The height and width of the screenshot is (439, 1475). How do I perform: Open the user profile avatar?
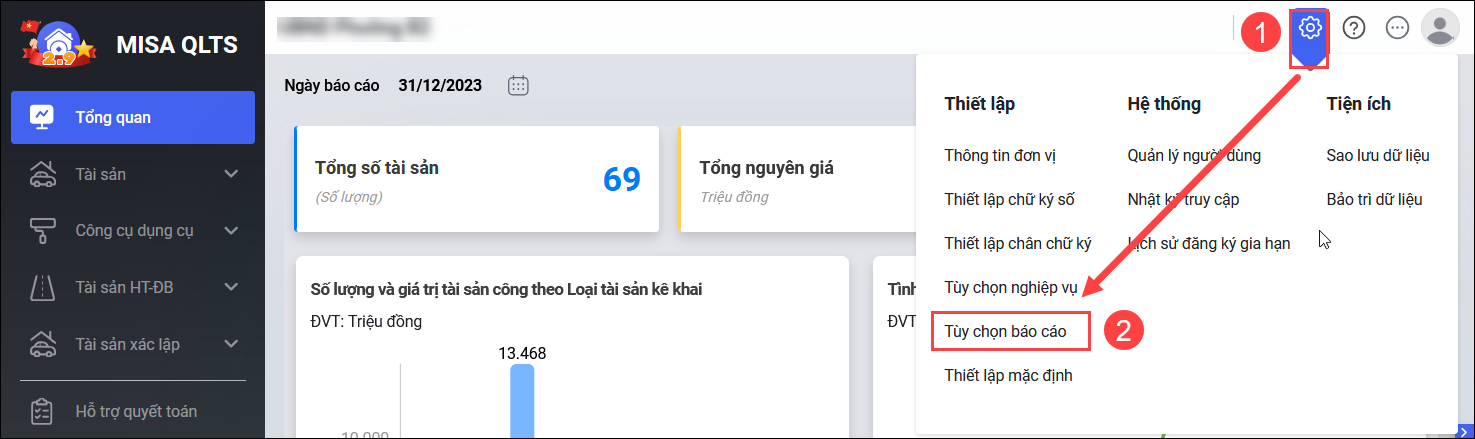pos(1440,28)
